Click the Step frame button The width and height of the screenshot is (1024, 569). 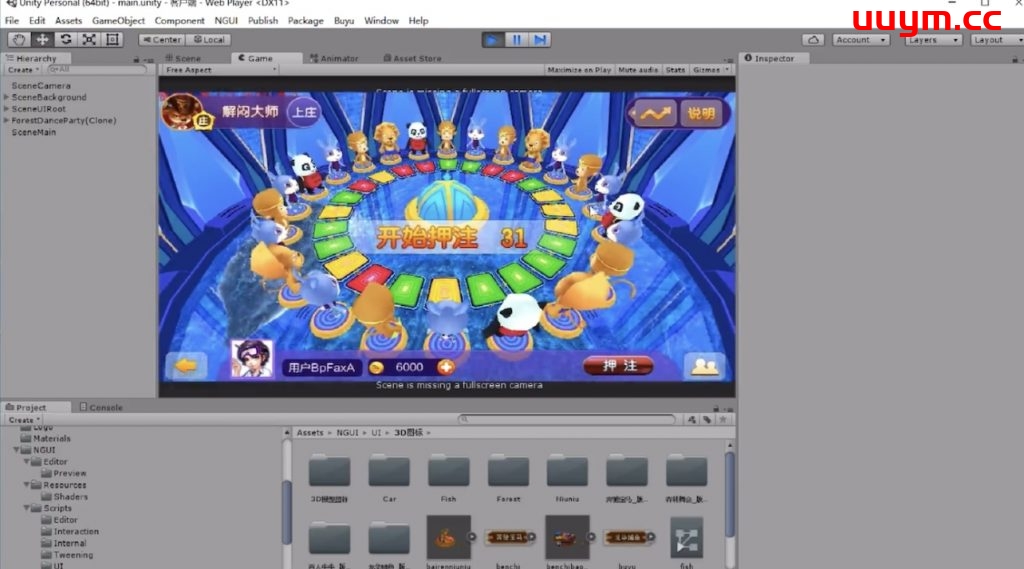[540, 40]
